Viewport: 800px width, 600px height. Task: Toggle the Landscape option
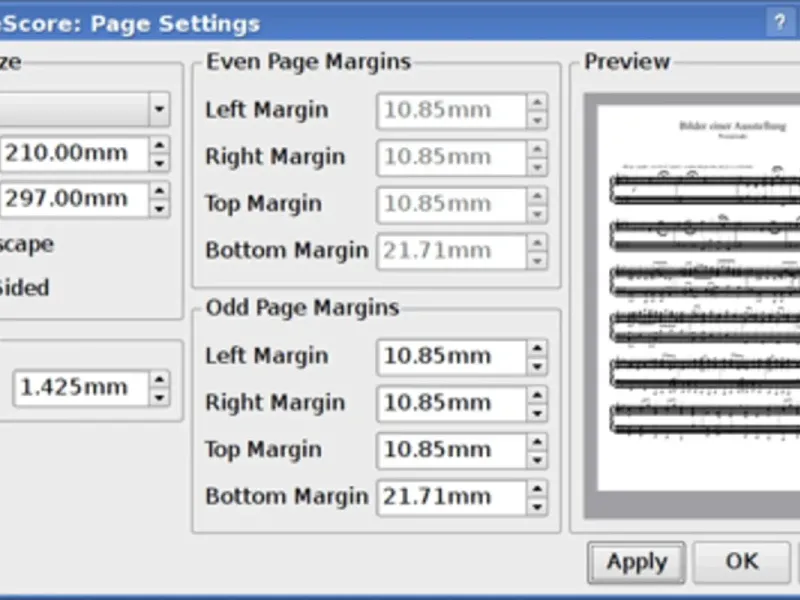(x=25, y=244)
